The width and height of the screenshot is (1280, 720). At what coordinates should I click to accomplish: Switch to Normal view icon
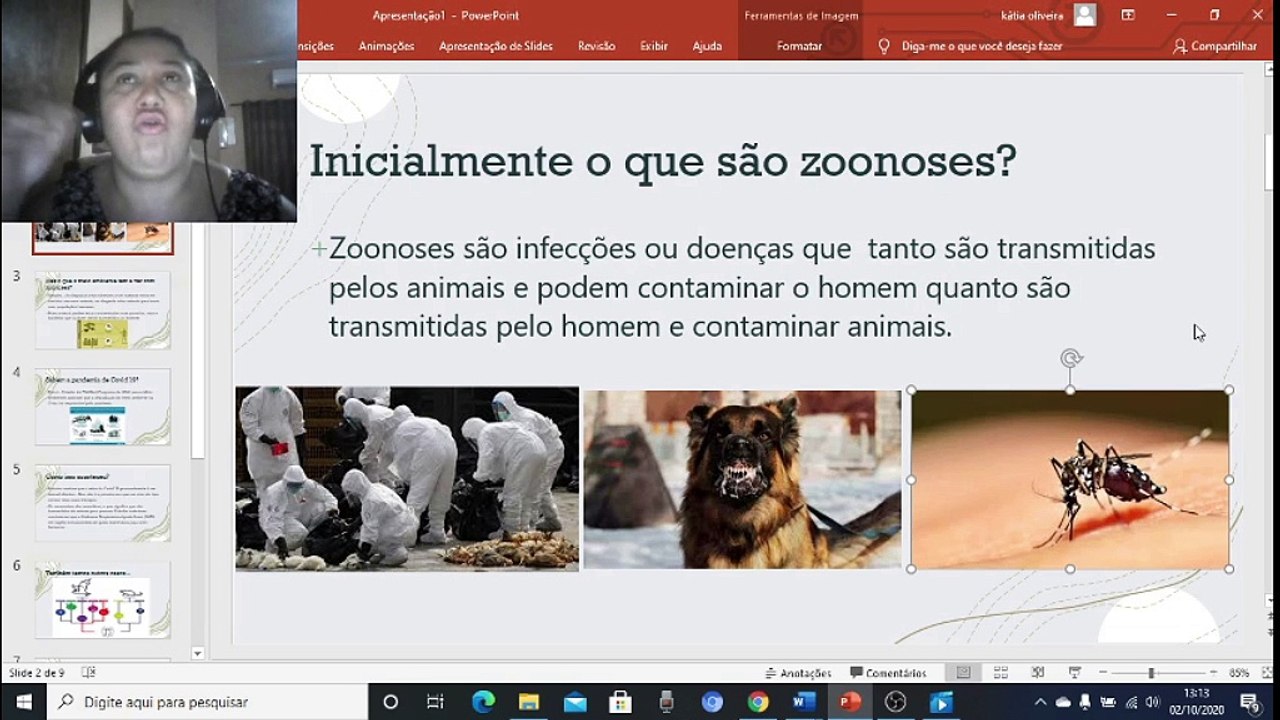tap(963, 673)
